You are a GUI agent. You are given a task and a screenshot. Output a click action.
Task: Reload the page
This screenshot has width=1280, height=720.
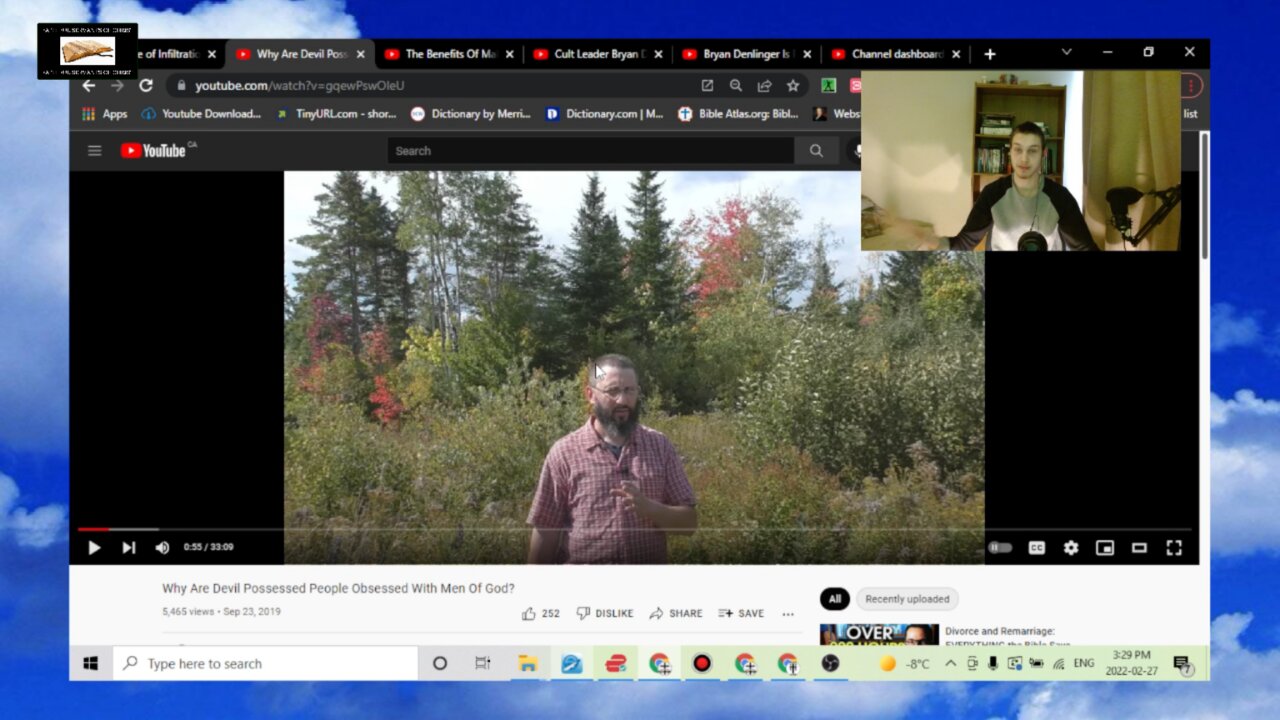(x=146, y=86)
